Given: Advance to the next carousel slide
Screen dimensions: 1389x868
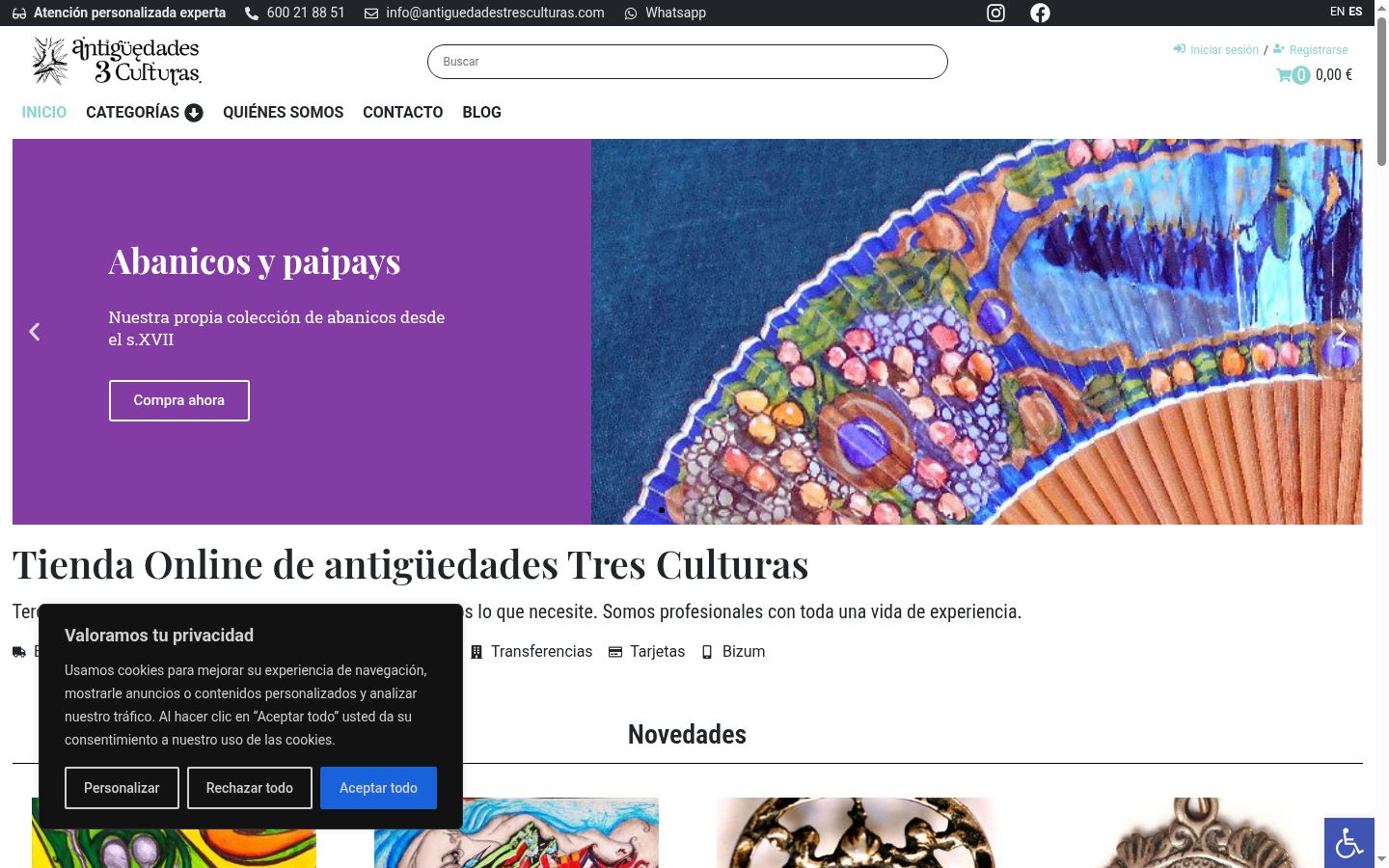Looking at the screenshot, I should [x=1341, y=332].
